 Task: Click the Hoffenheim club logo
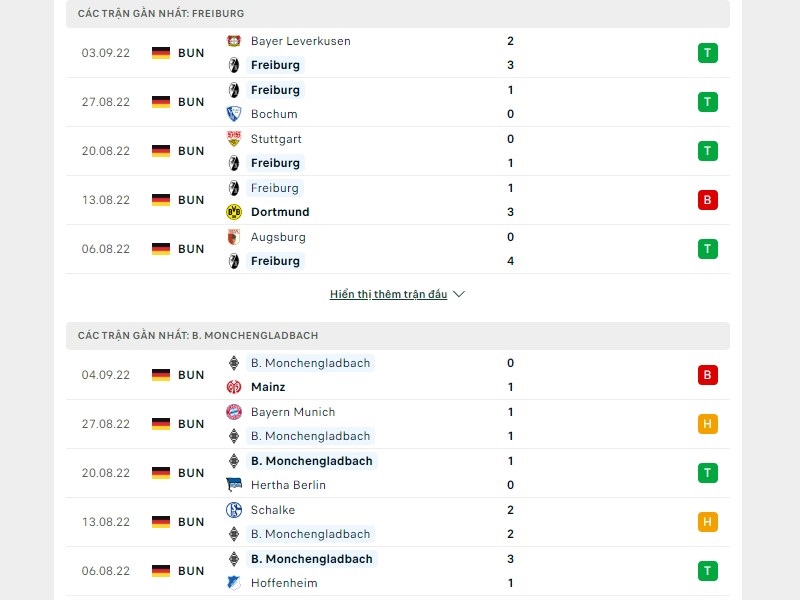point(235,583)
